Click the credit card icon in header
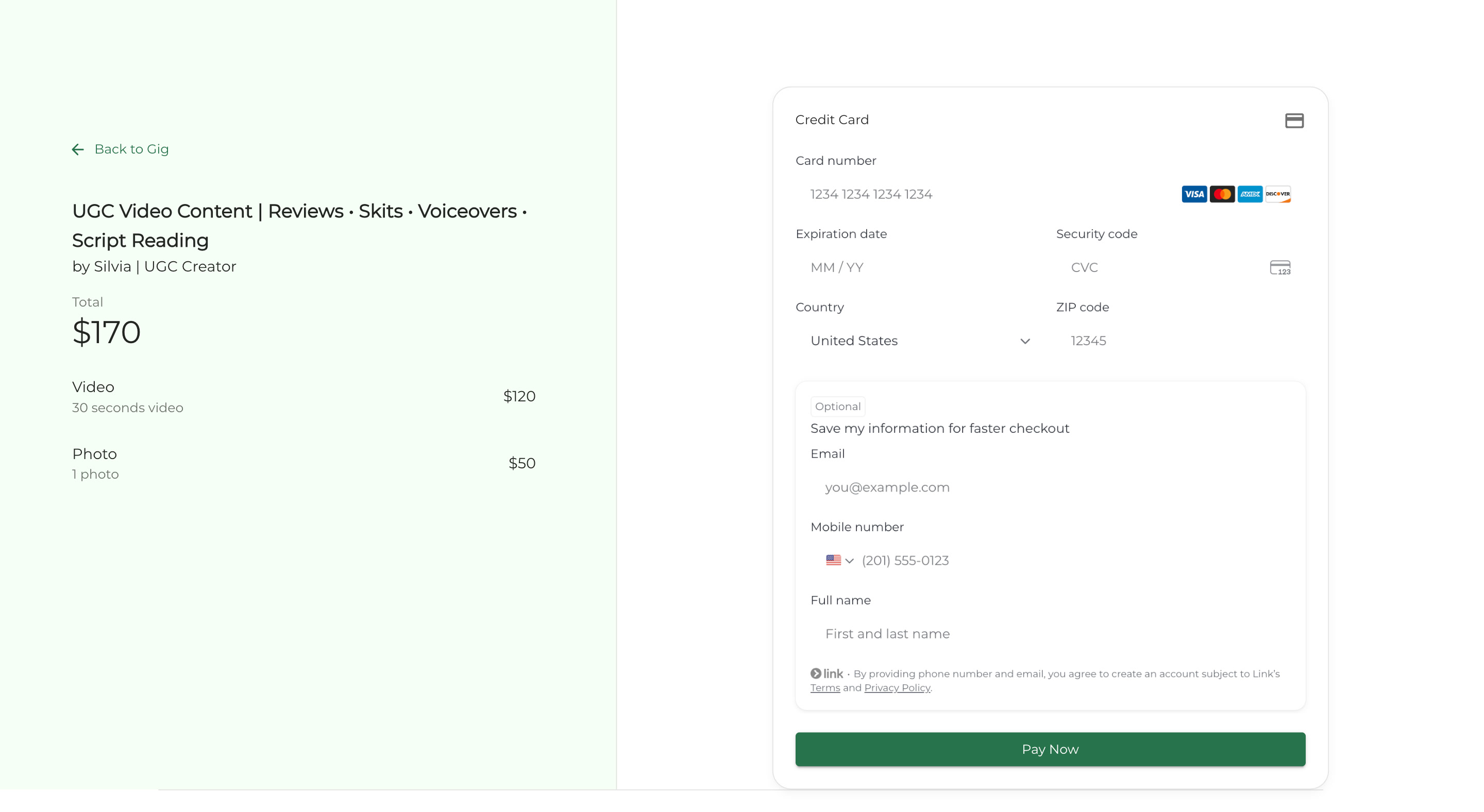Image resolution: width=1484 pixels, height=812 pixels. [x=1294, y=121]
